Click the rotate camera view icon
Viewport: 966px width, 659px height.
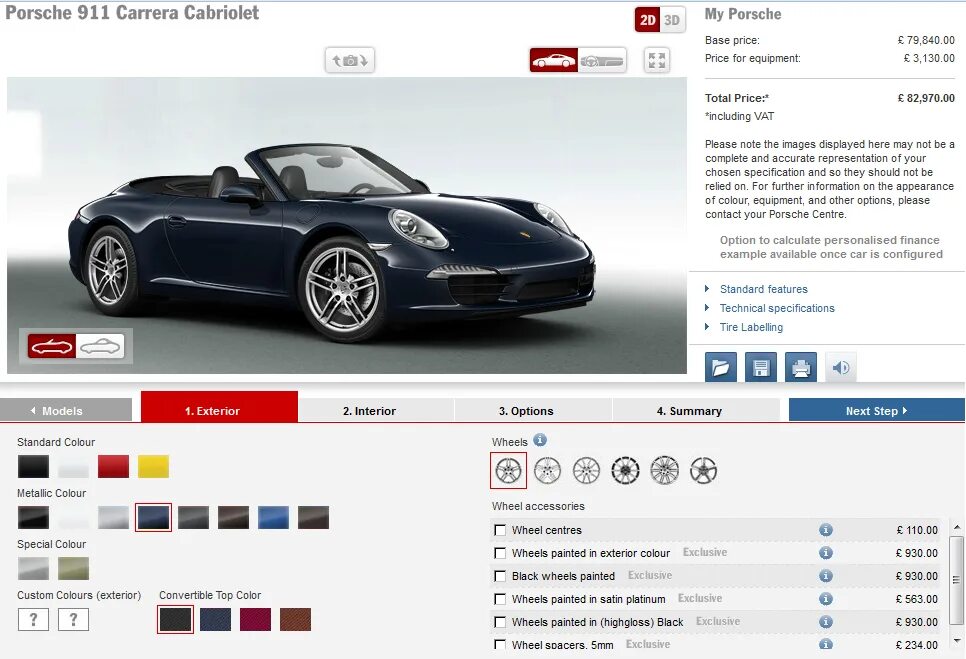350,60
